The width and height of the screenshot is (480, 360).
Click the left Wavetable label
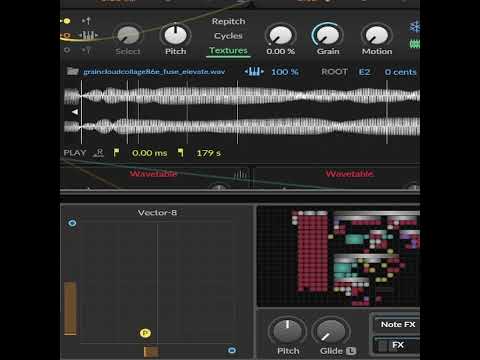click(153, 174)
